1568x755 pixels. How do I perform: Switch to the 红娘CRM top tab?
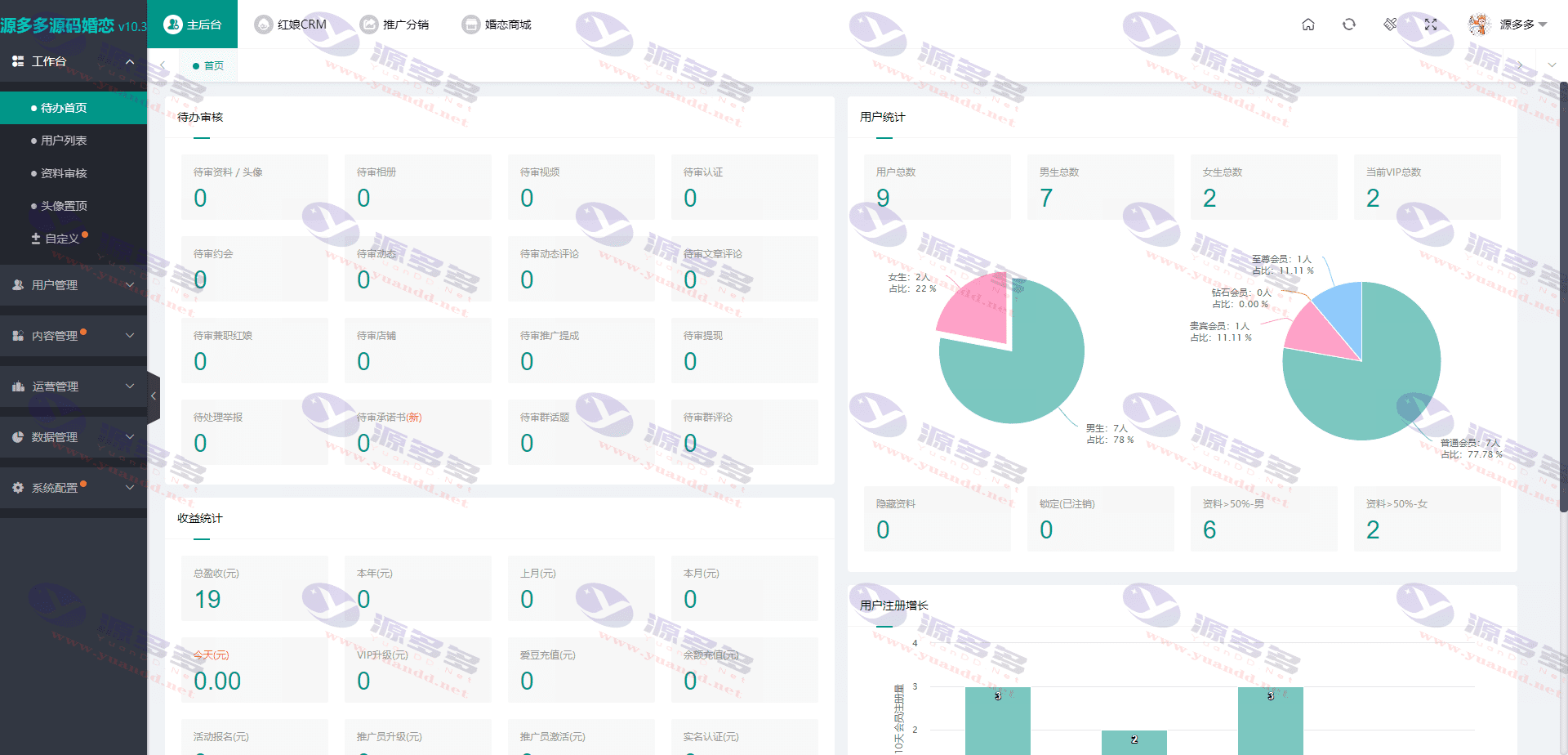291,25
